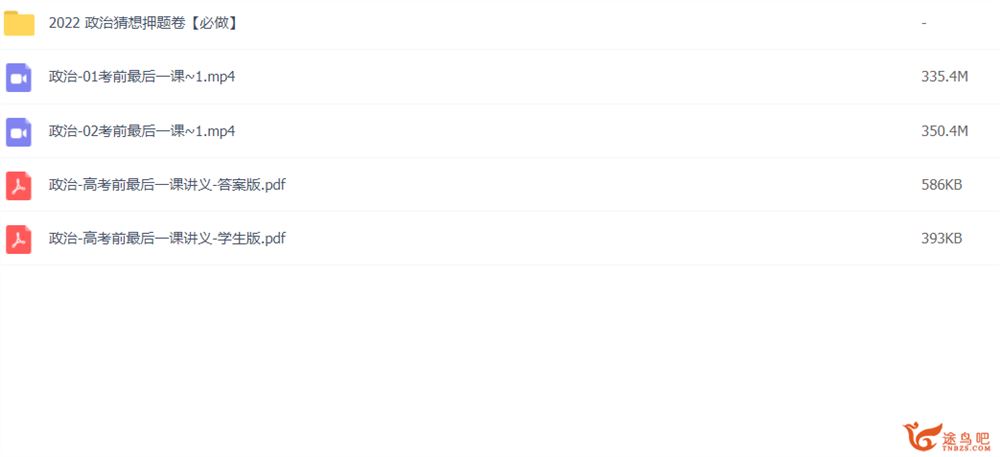Click the 350.4M file size
1000x457 pixels.
click(945, 131)
